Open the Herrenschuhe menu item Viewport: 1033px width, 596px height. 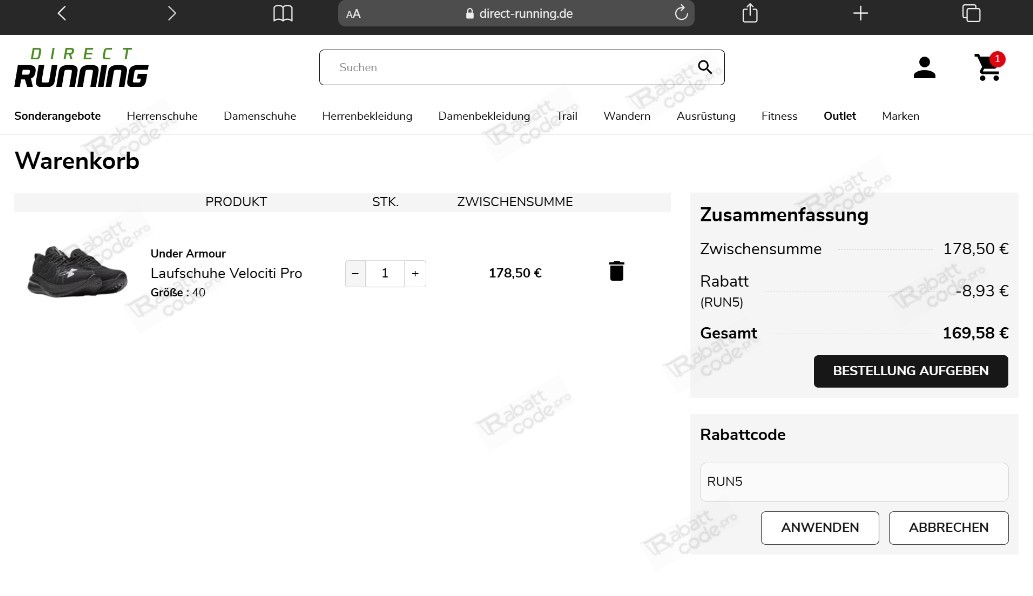point(162,116)
